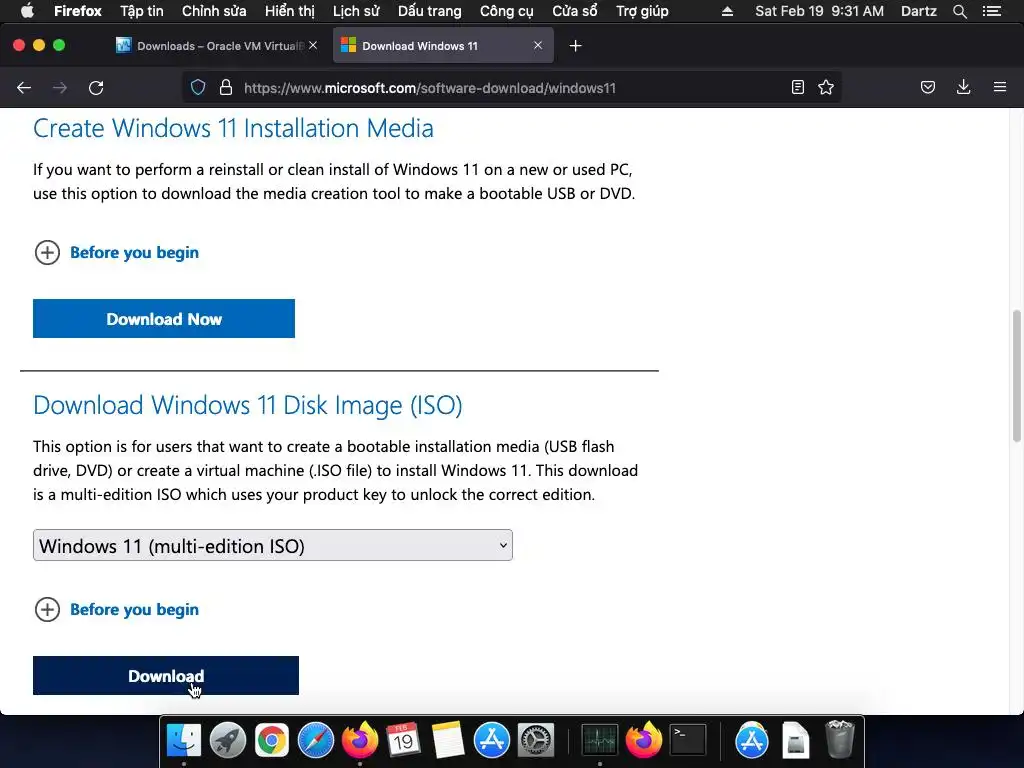The image size is (1024, 768).
Task: Open the Firefox hamburger menu
Action: 1000,88
